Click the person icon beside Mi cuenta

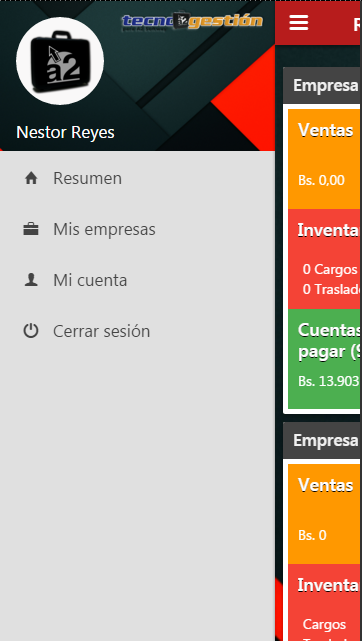pos(31,280)
